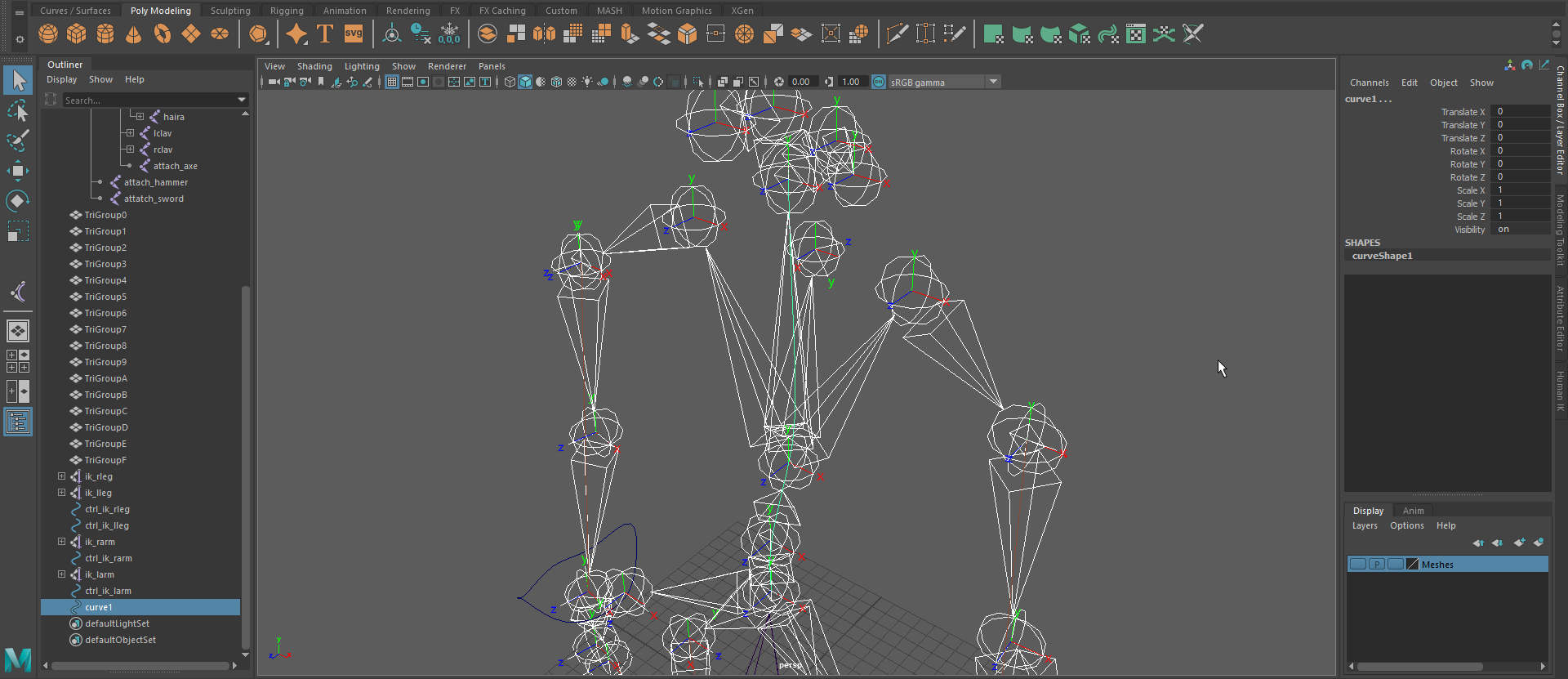The image size is (1568, 679).
Task: Open the viewport Lighting menu
Action: 362,66
